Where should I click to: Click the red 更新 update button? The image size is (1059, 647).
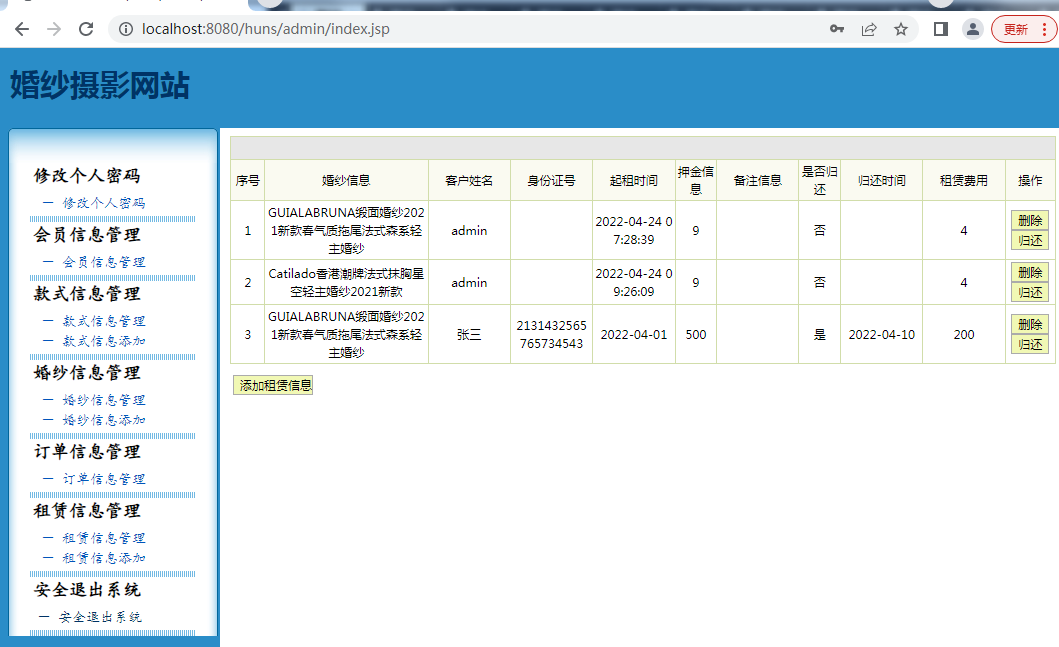pos(1023,29)
